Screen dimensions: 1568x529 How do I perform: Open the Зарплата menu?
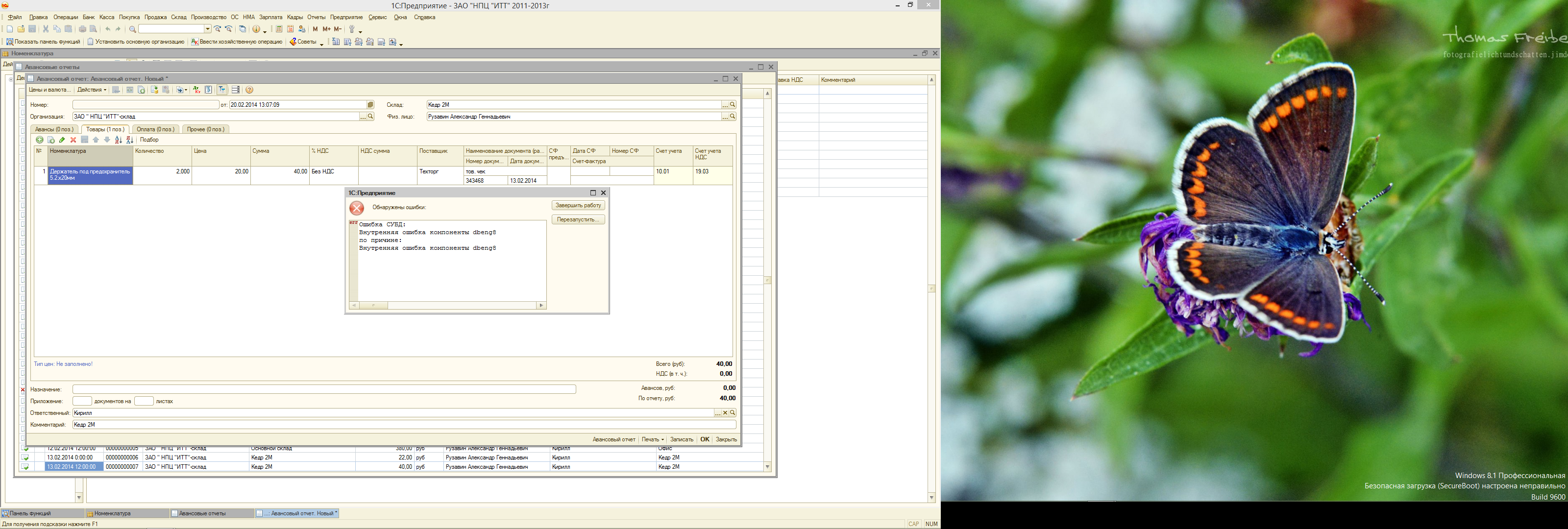click(271, 17)
